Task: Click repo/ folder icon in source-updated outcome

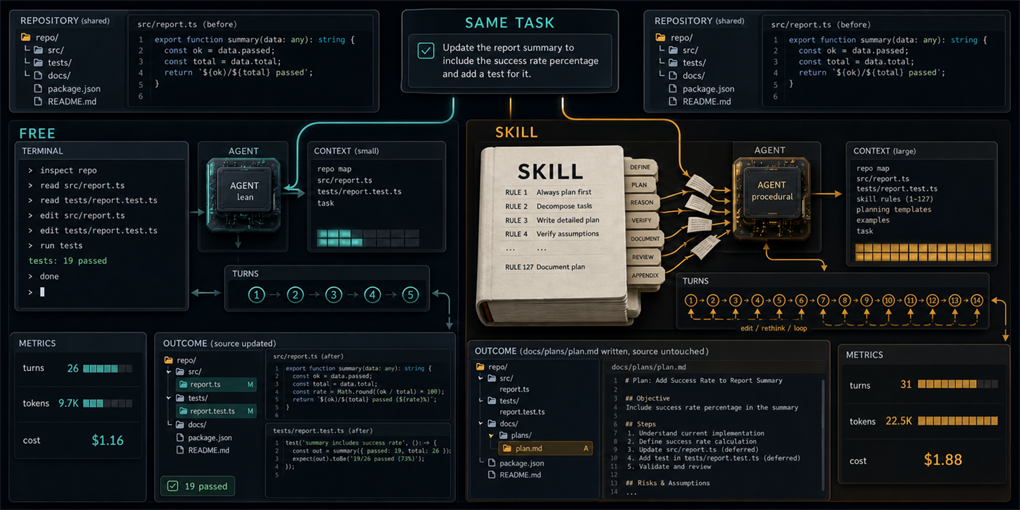Action: tap(168, 360)
